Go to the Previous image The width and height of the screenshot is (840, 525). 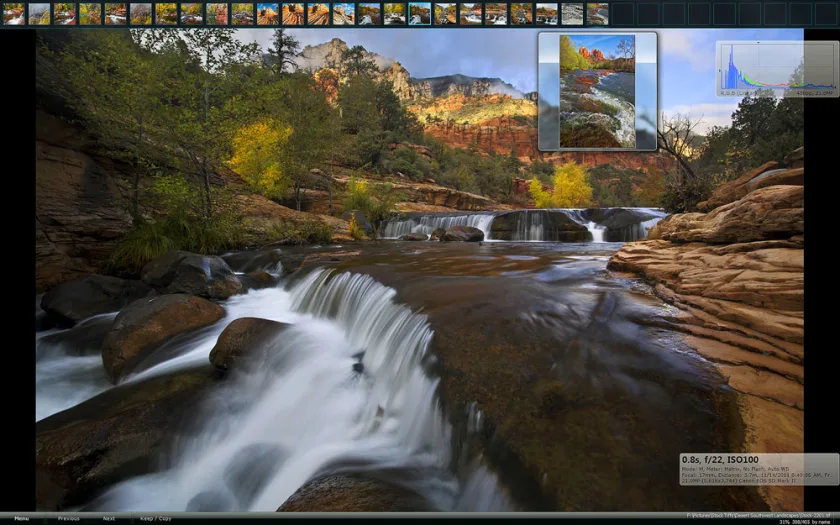pyautogui.click(x=69, y=519)
